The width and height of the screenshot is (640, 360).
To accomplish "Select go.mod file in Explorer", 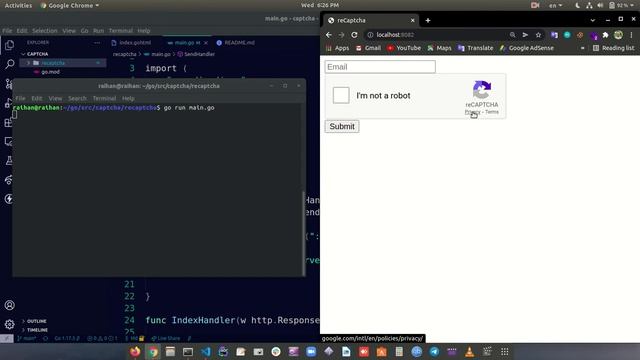I will (50, 72).
